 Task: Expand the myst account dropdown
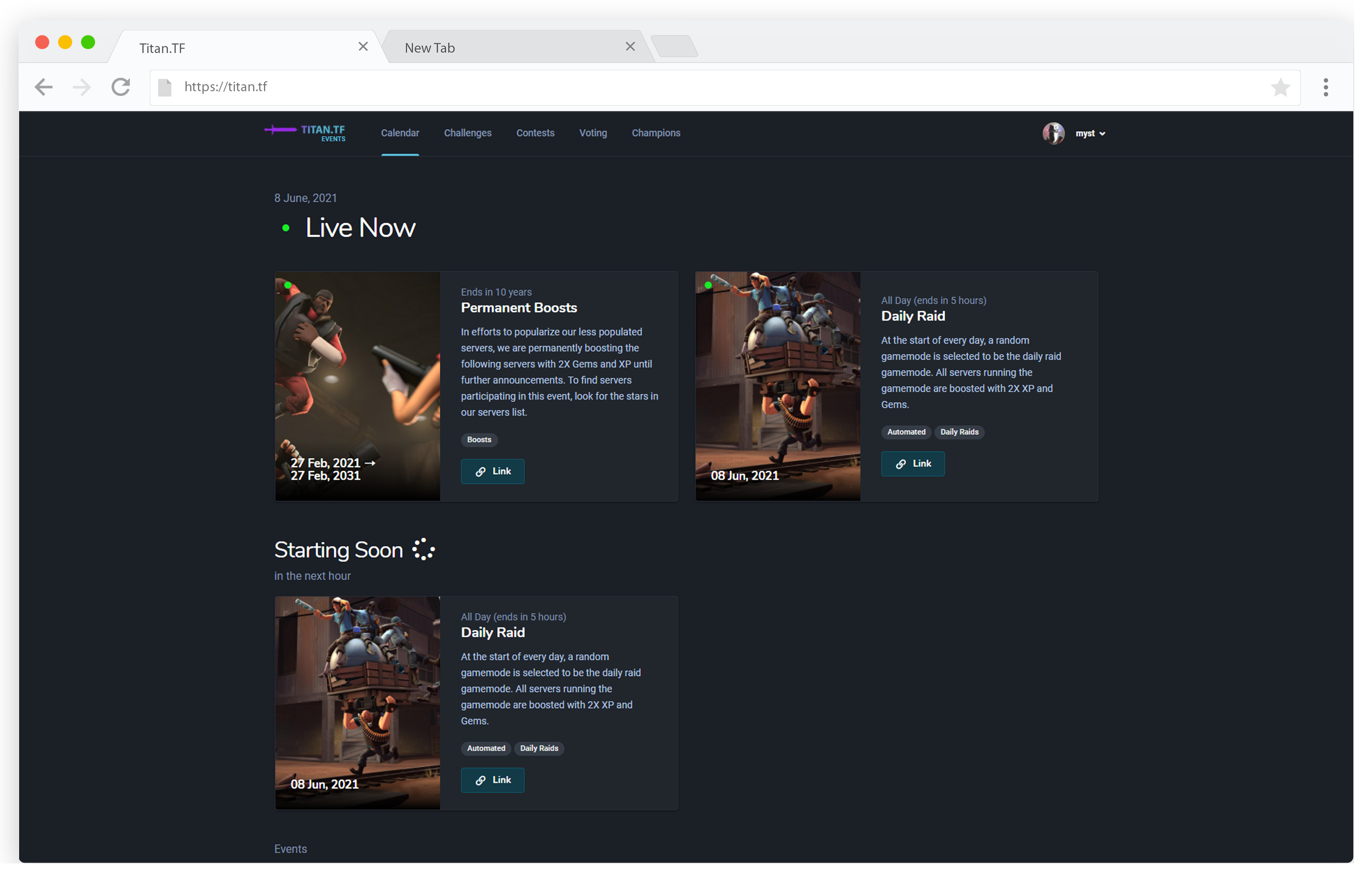pos(1090,133)
